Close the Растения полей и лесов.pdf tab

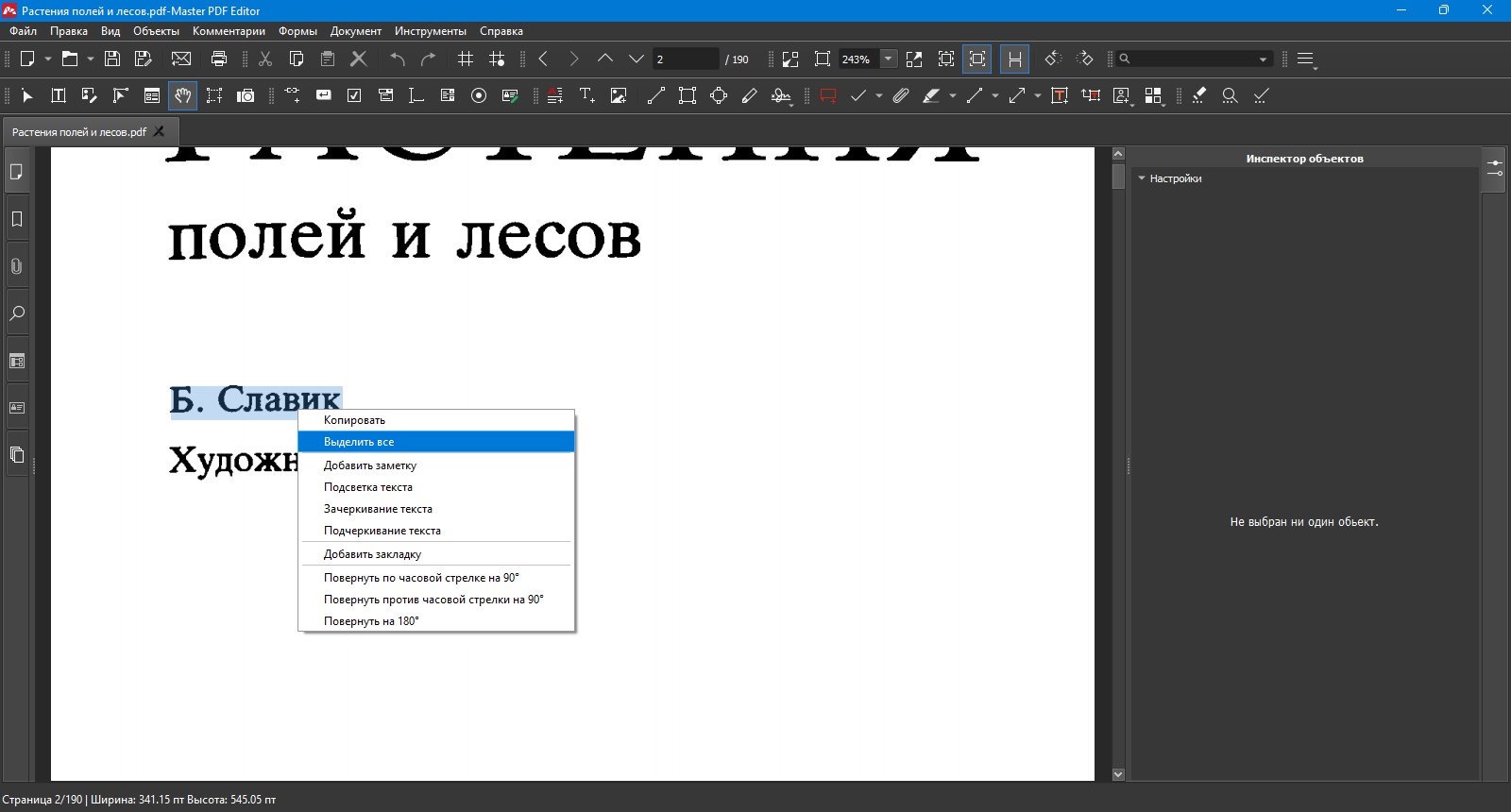[x=160, y=131]
